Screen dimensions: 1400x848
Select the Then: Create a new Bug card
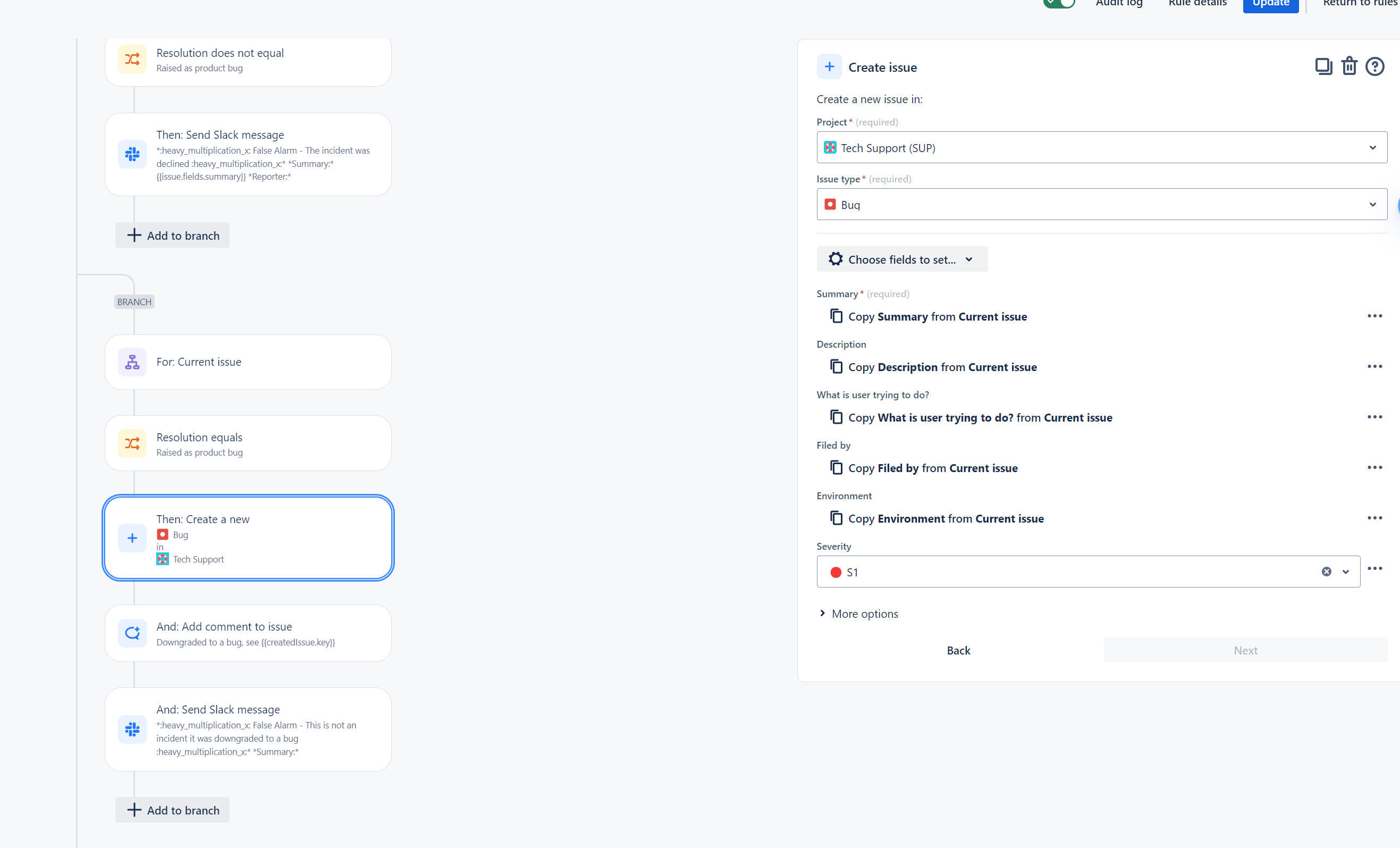[x=248, y=538]
